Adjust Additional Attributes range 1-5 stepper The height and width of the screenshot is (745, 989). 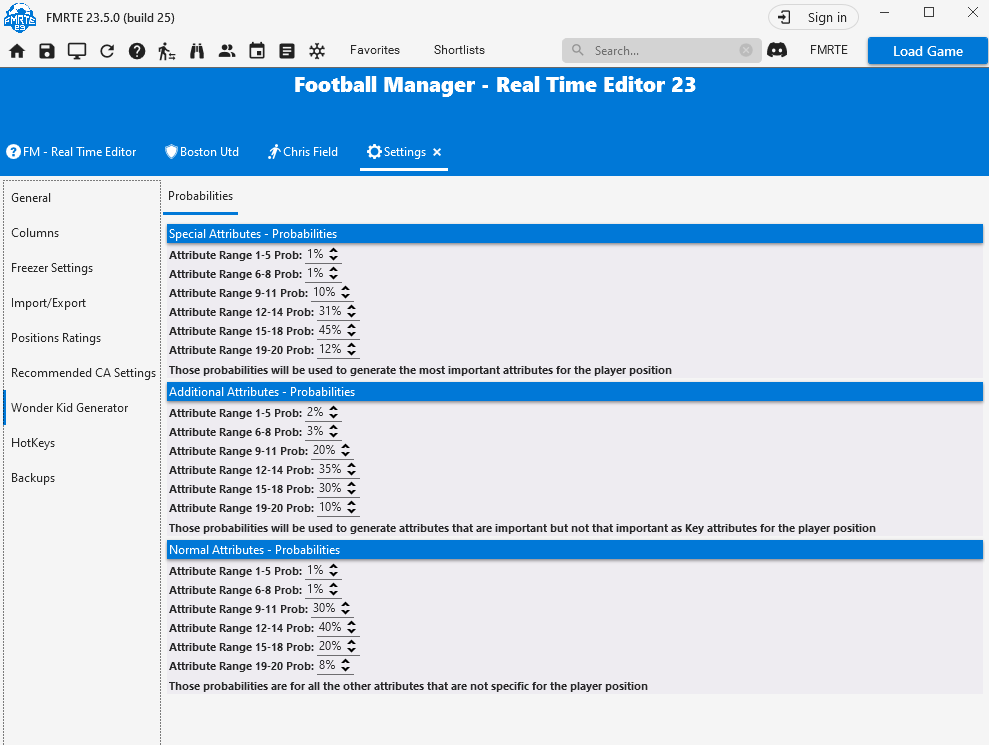click(x=334, y=413)
